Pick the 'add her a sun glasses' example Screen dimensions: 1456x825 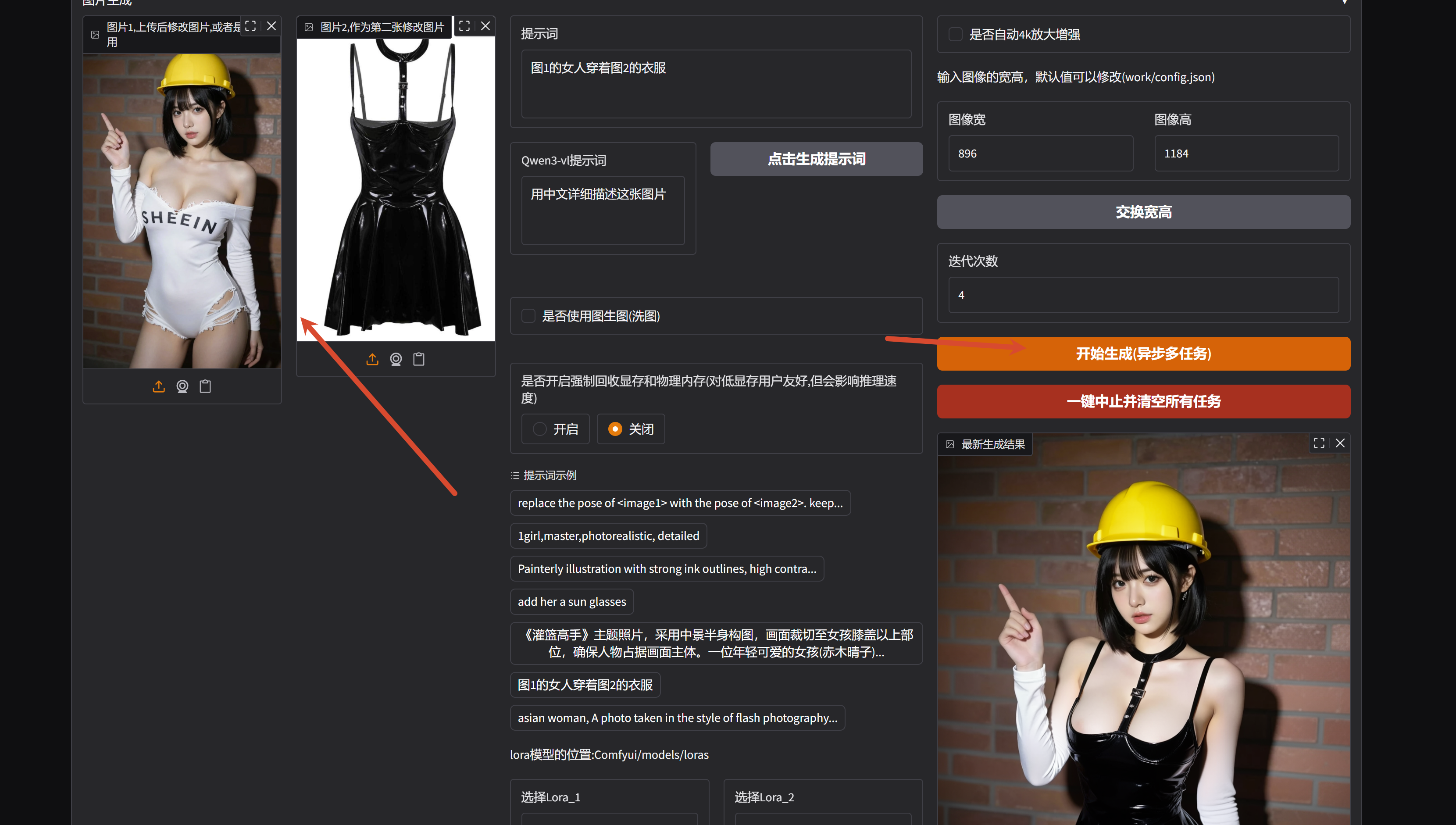pyautogui.click(x=571, y=602)
